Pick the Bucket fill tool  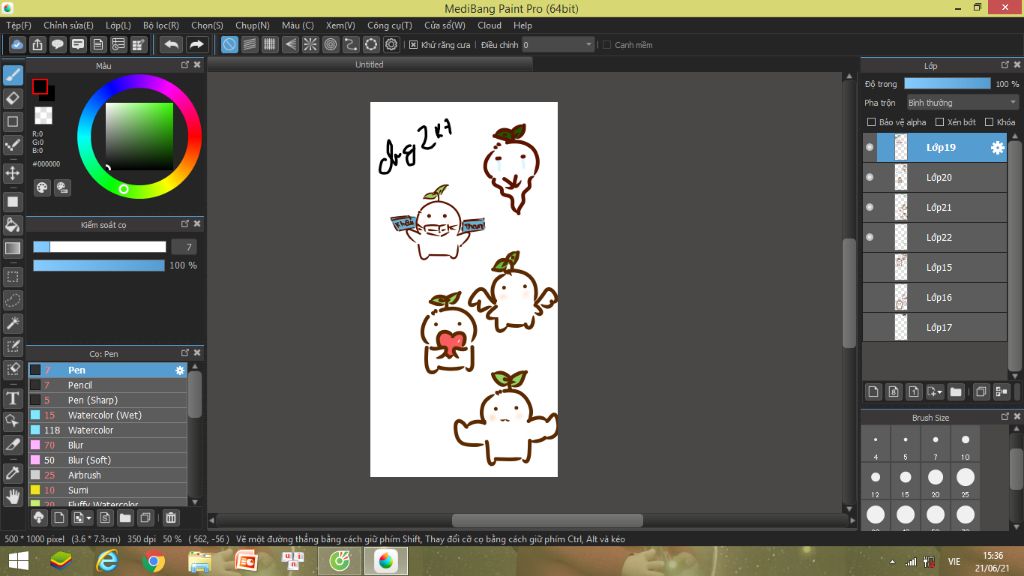[x=13, y=225]
